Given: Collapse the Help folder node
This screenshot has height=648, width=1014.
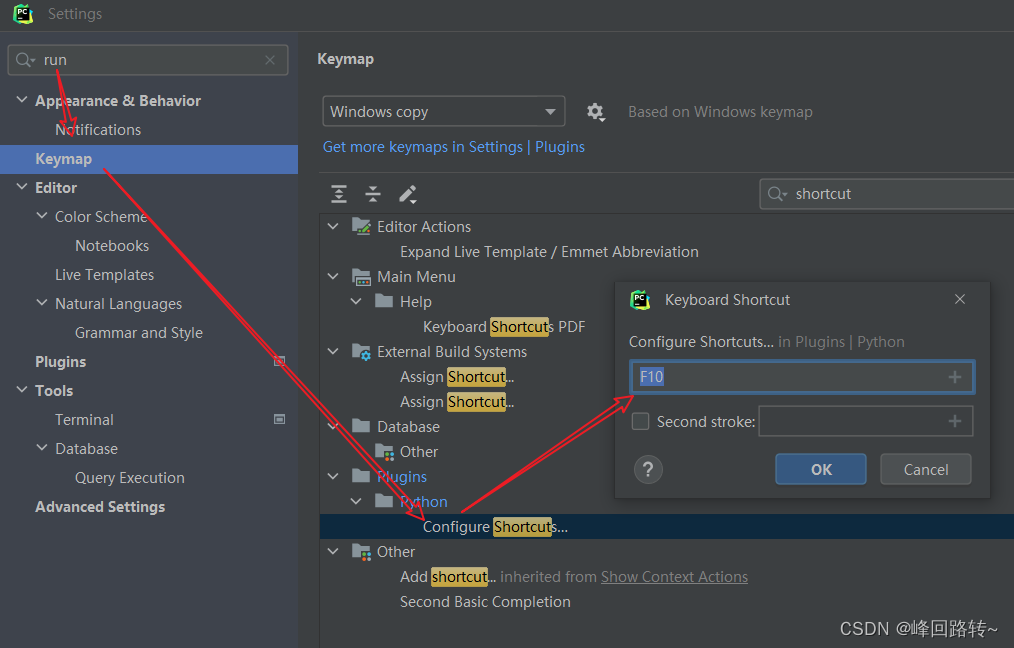Looking at the screenshot, I should pos(356,301).
